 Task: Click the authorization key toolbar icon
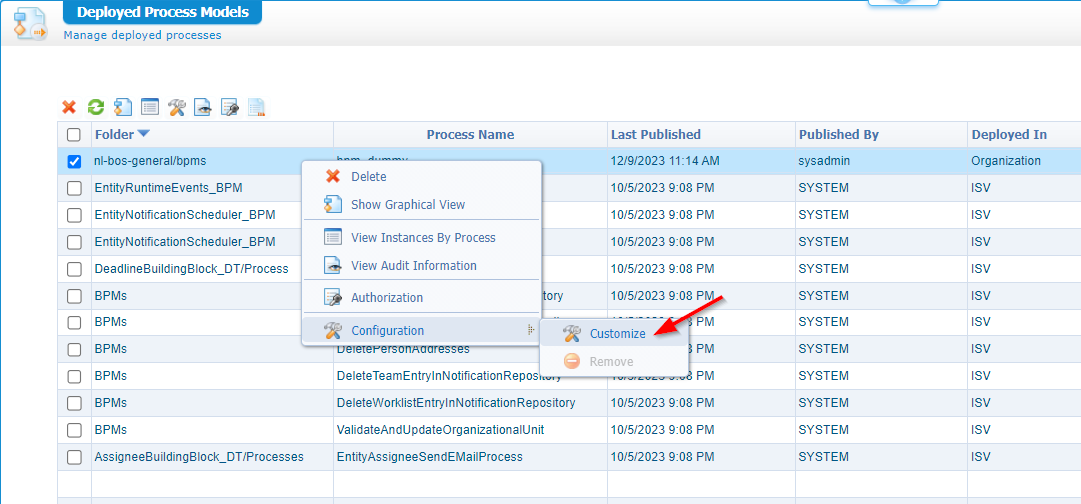click(x=229, y=107)
